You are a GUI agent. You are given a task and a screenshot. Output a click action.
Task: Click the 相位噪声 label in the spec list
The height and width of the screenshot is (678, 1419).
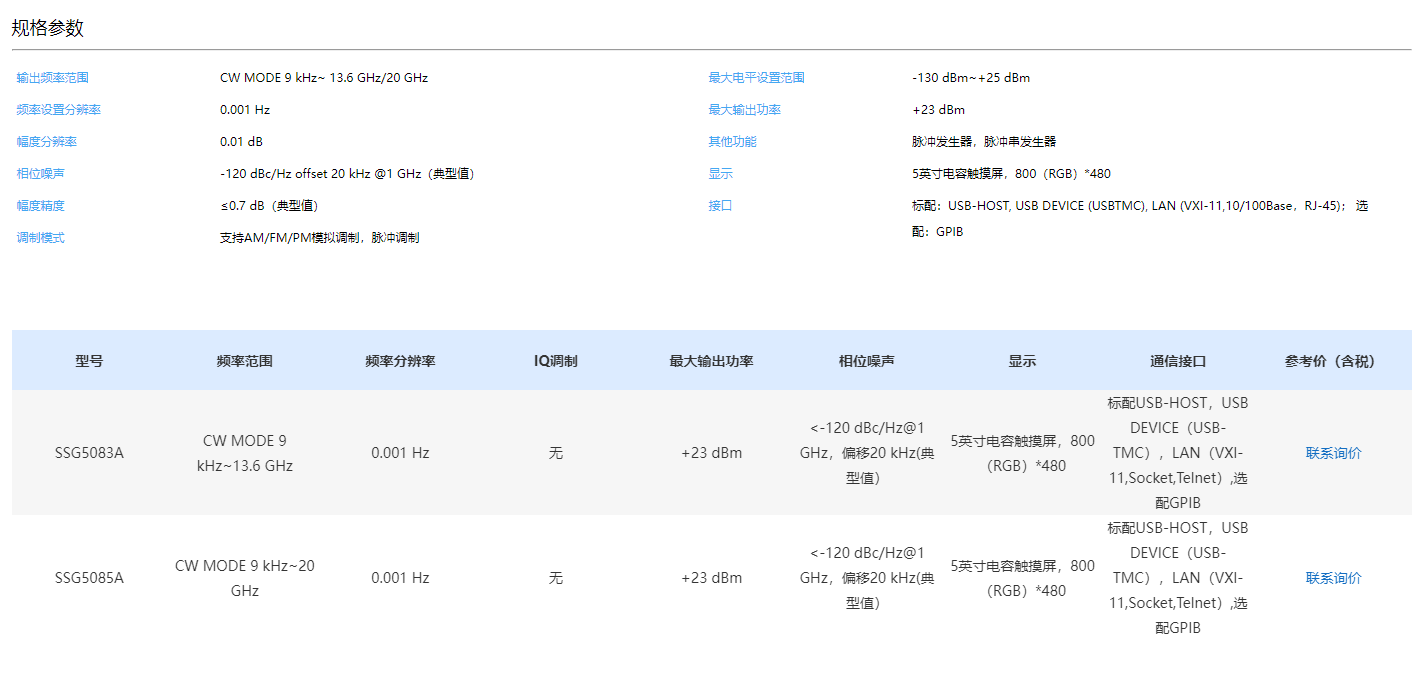point(41,174)
